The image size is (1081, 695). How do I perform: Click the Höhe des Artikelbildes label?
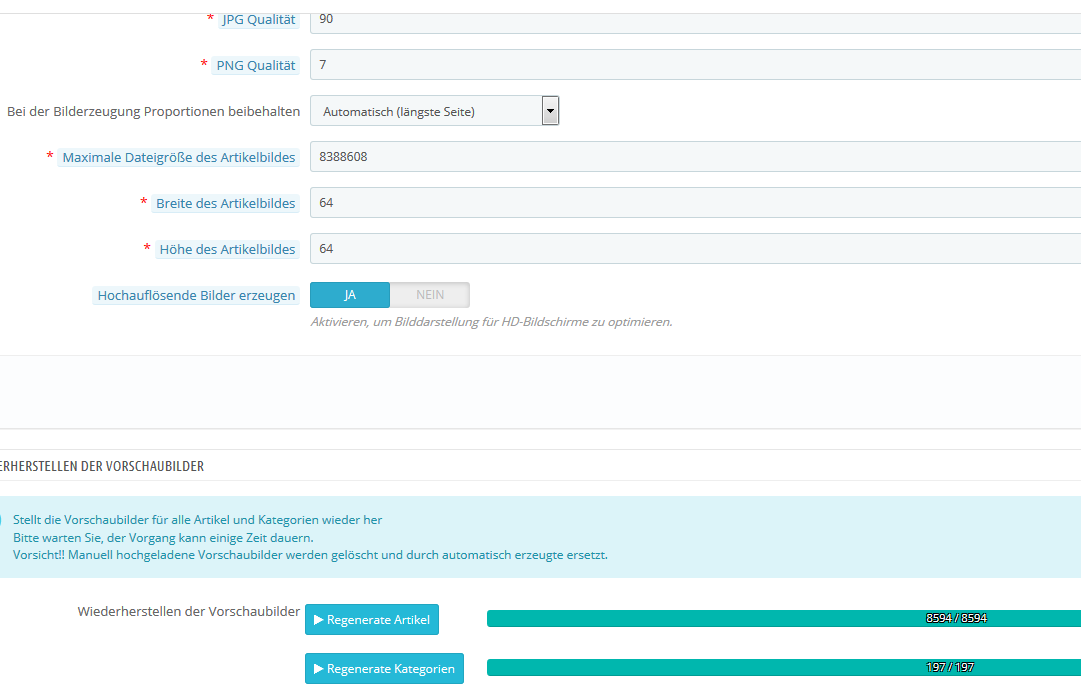[227, 249]
